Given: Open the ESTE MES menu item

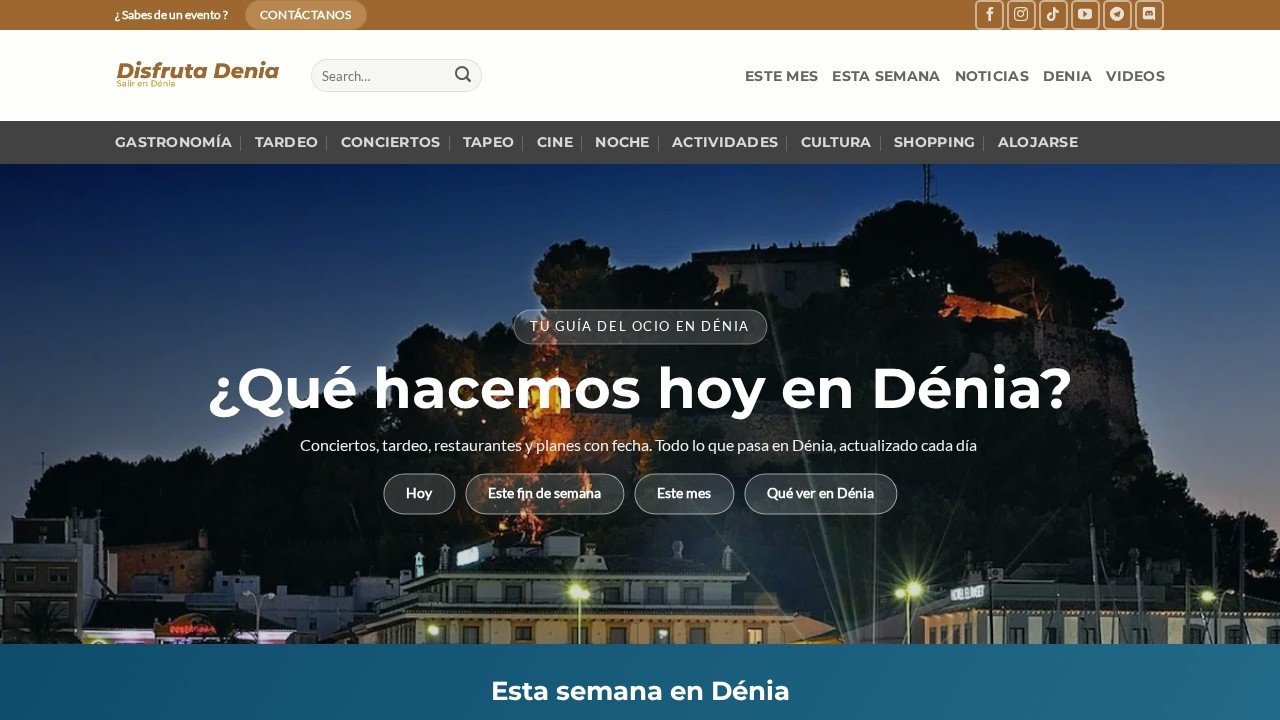Looking at the screenshot, I should point(781,76).
